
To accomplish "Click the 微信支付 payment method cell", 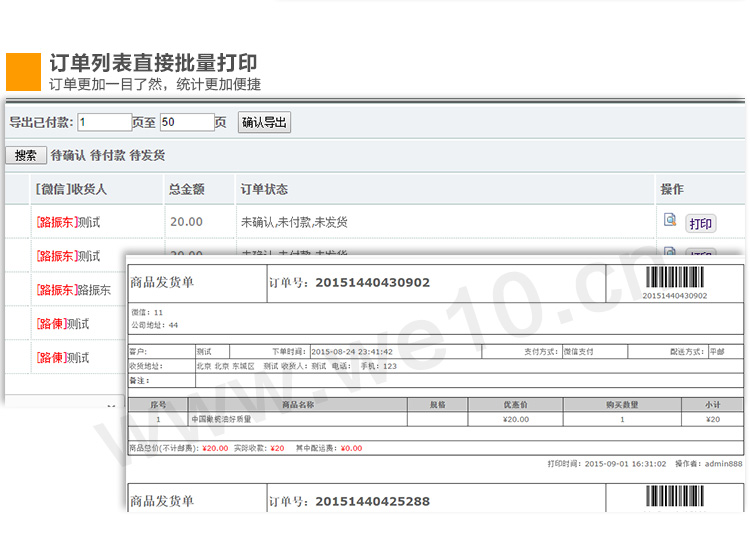I will pyautogui.click(x=578, y=352).
